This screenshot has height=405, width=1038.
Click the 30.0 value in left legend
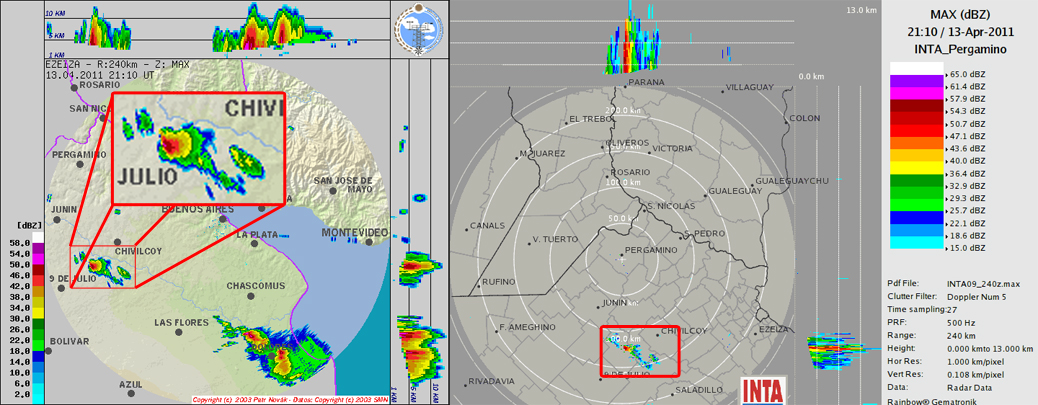tap(22, 318)
